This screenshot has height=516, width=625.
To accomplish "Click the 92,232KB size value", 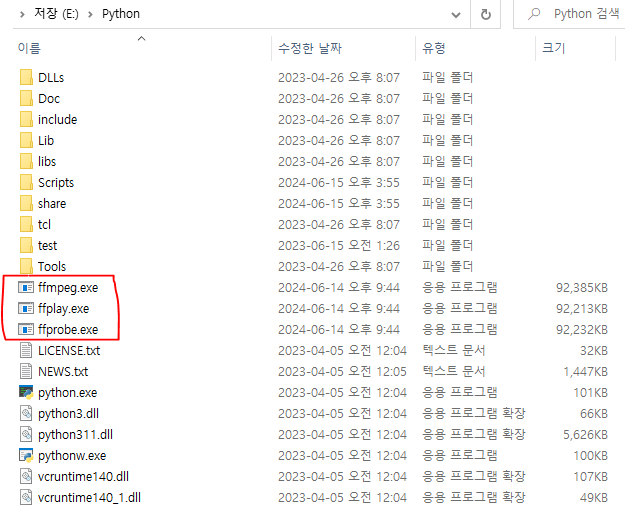I will click(582, 330).
